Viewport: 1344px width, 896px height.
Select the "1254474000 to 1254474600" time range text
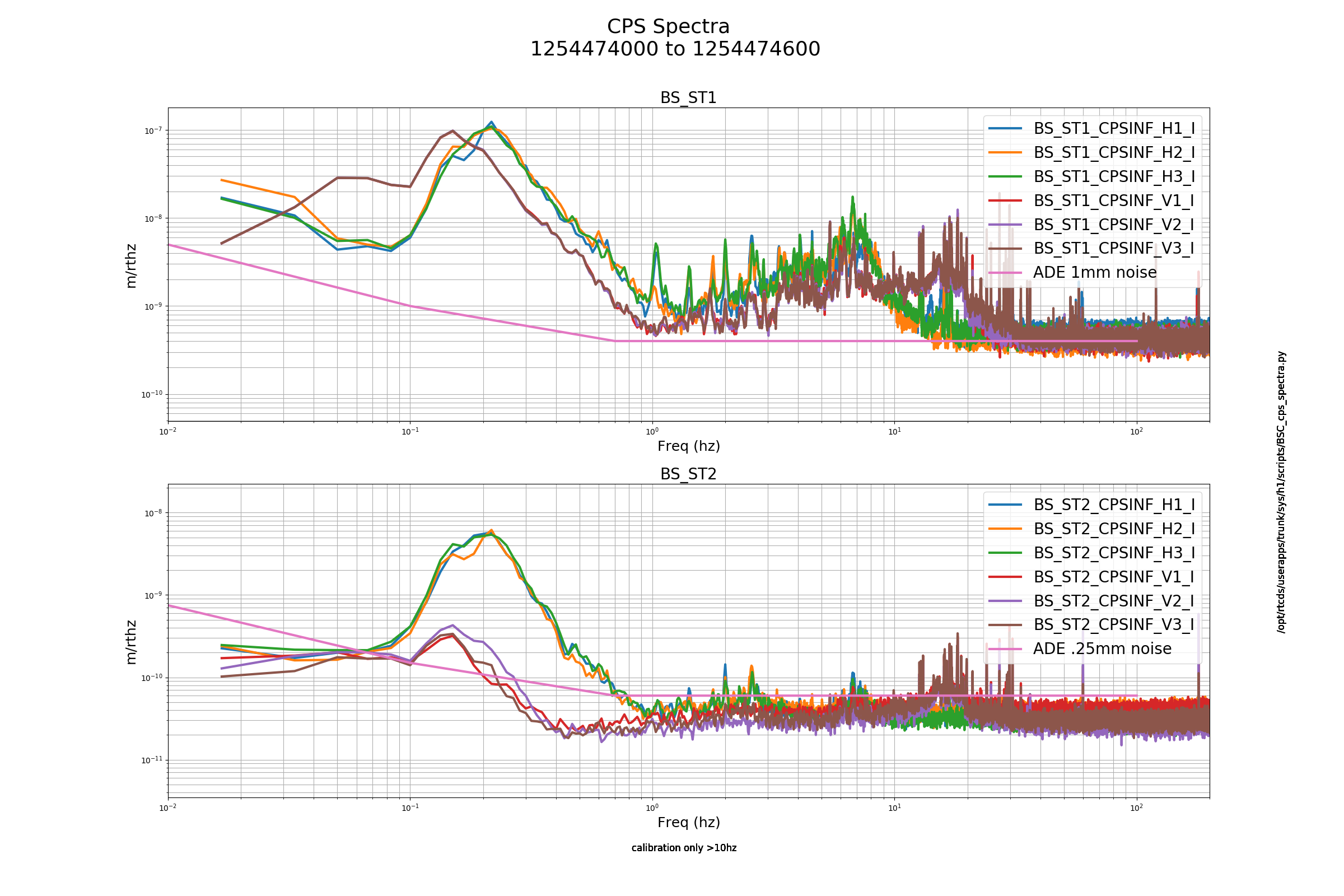pos(675,49)
